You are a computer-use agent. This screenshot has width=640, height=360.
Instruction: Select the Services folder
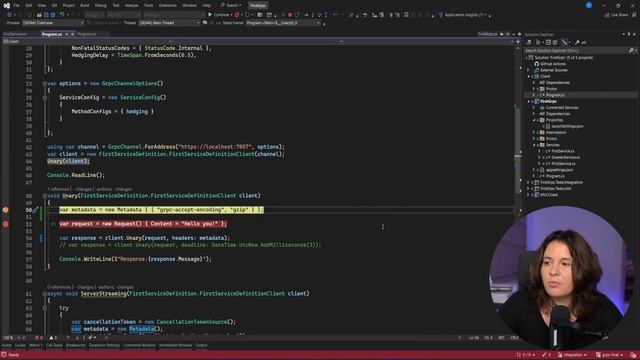pos(552,145)
